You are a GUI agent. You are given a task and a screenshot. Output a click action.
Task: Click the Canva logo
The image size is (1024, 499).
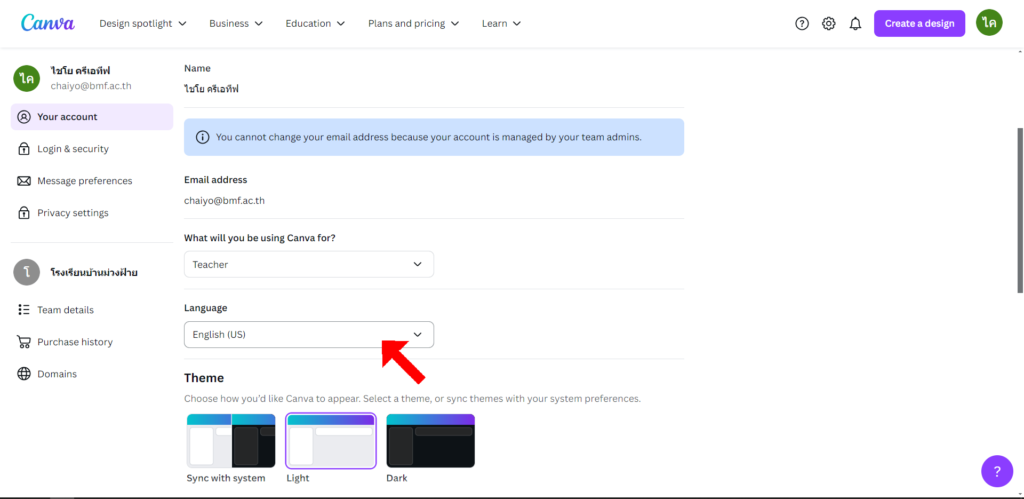pyautogui.click(x=48, y=23)
